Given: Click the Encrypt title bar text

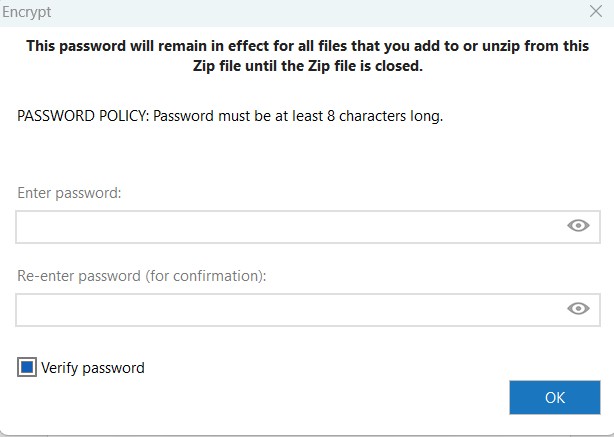Looking at the screenshot, I should (x=27, y=12).
